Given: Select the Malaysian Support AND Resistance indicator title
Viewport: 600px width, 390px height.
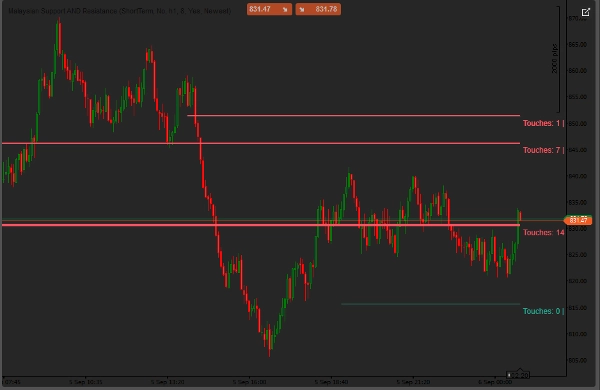Looking at the screenshot, I should 119,11.
